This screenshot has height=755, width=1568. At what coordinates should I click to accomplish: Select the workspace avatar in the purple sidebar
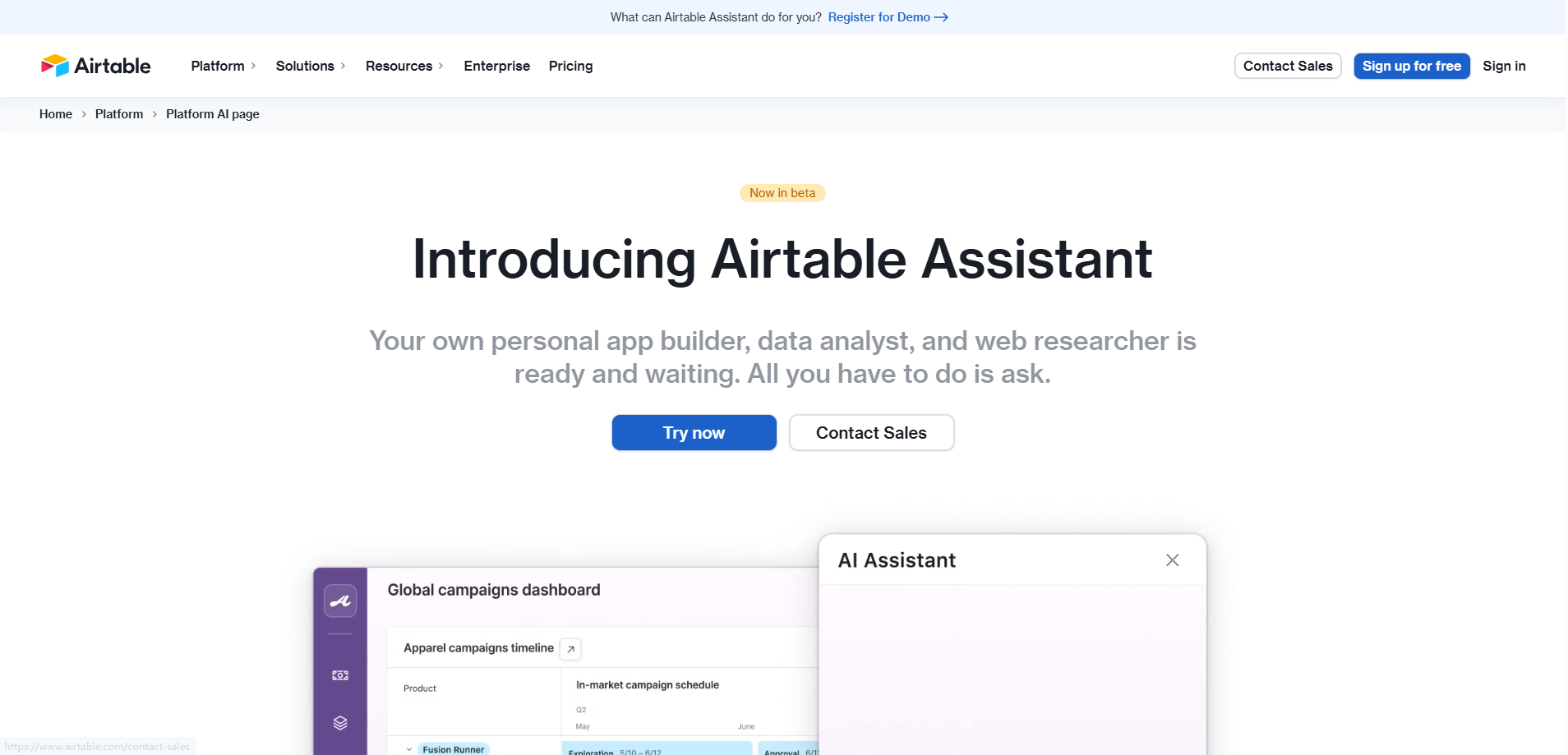click(x=339, y=601)
